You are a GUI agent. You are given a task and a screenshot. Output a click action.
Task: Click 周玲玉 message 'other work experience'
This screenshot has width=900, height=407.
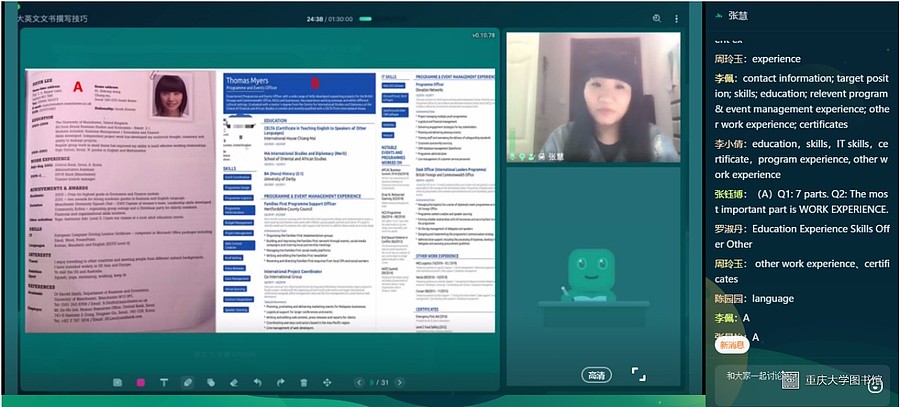[x=801, y=272]
